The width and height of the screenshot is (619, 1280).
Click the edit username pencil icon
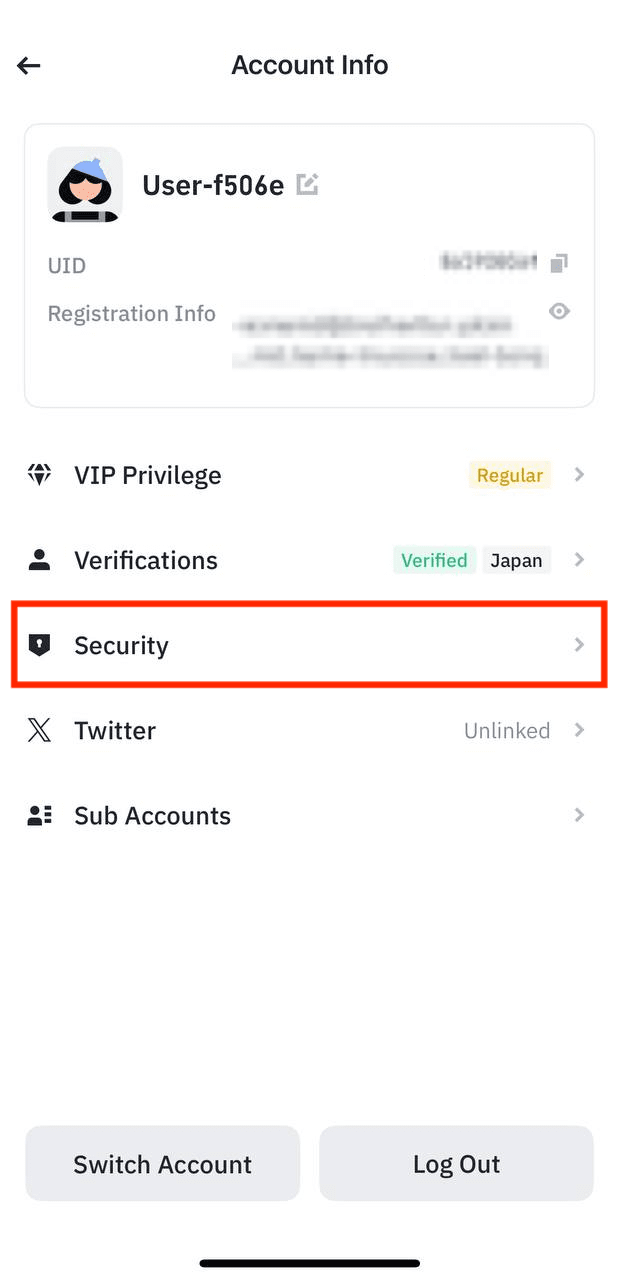307,184
